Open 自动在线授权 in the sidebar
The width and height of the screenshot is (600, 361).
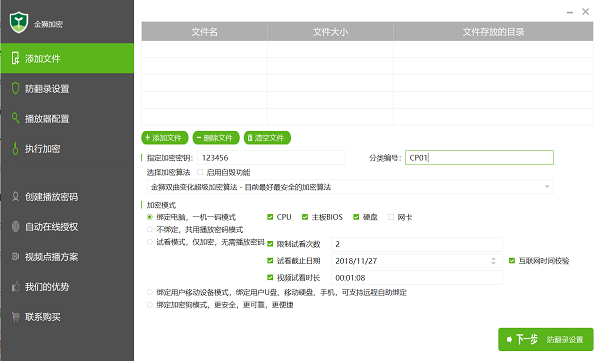(67, 227)
